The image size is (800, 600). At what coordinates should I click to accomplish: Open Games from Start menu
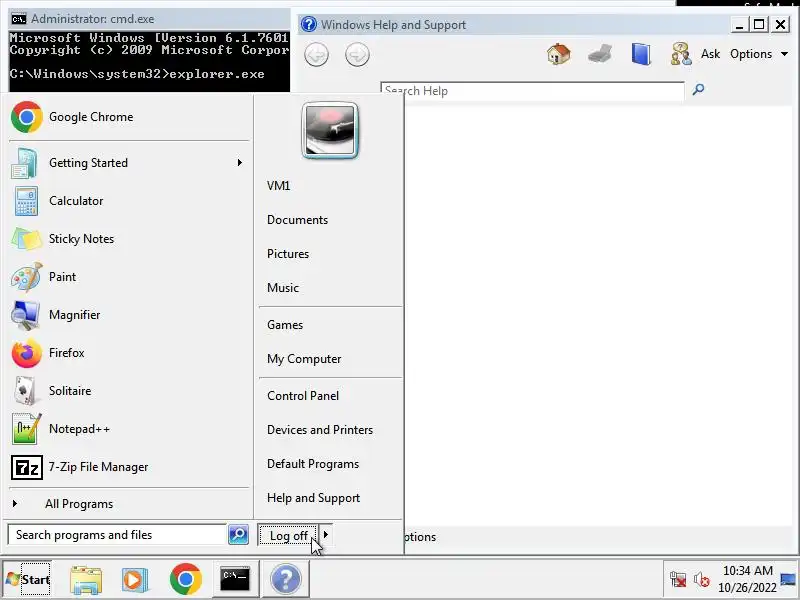(x=330, y=325)
